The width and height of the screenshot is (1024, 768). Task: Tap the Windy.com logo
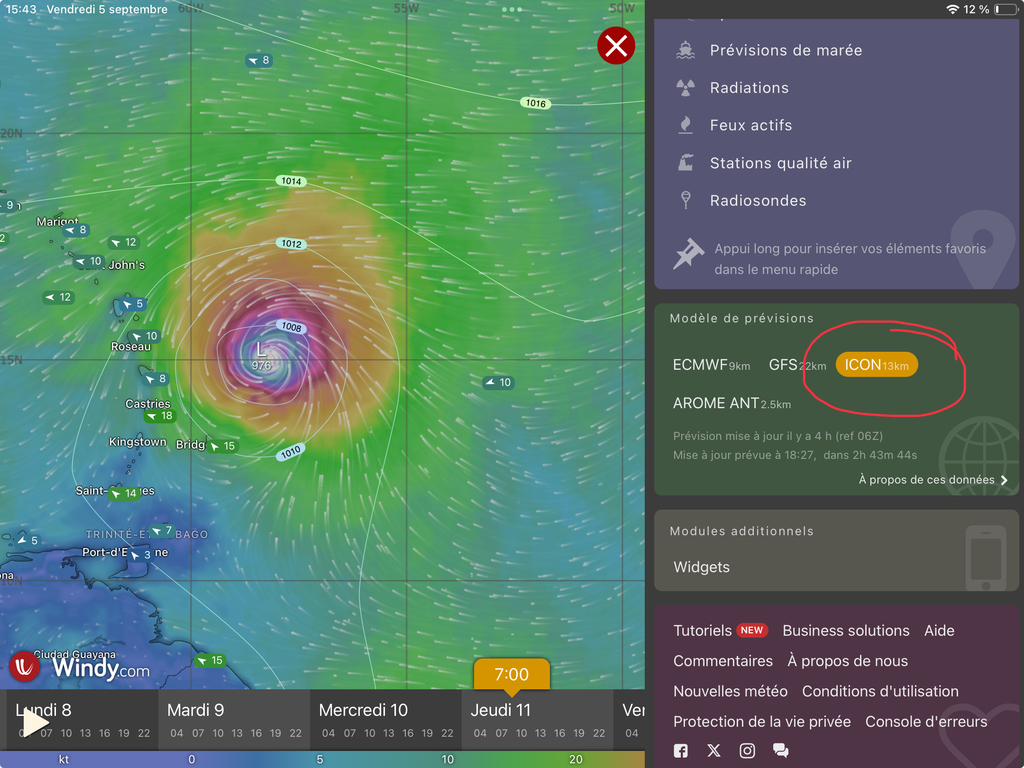coord(80,667)
